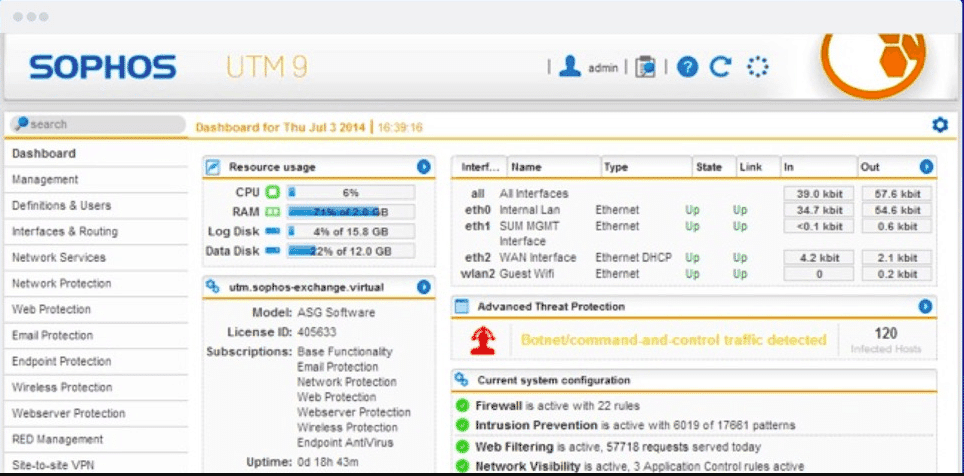Click the Firewall configuration link
The image size is (964, 476).
(499, 406)
